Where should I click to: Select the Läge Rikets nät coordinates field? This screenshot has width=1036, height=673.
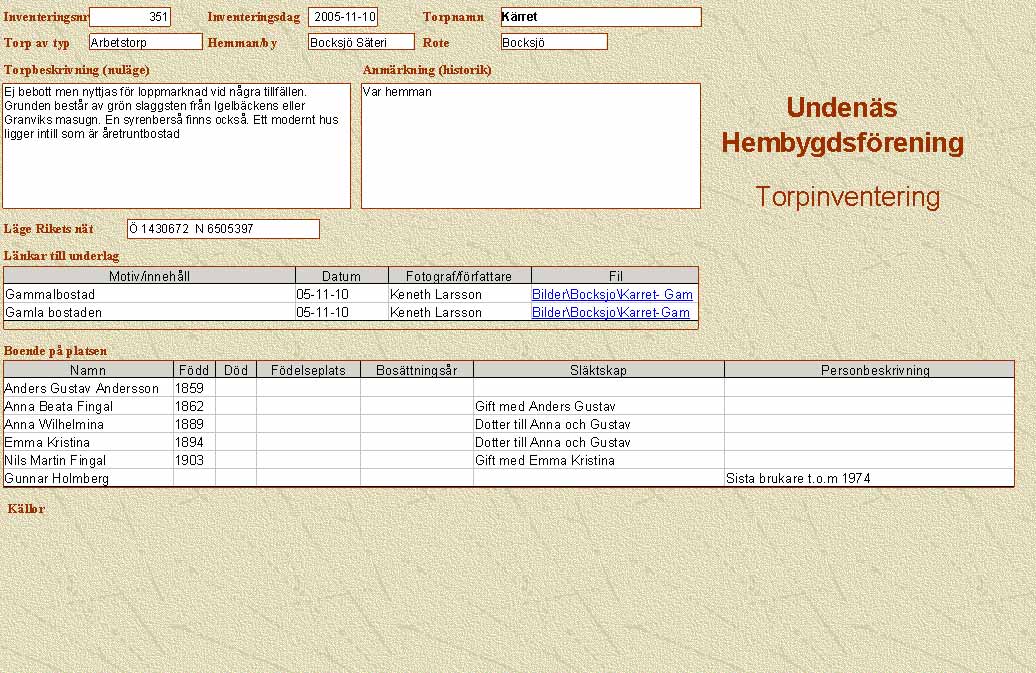[x=223, y=229]
